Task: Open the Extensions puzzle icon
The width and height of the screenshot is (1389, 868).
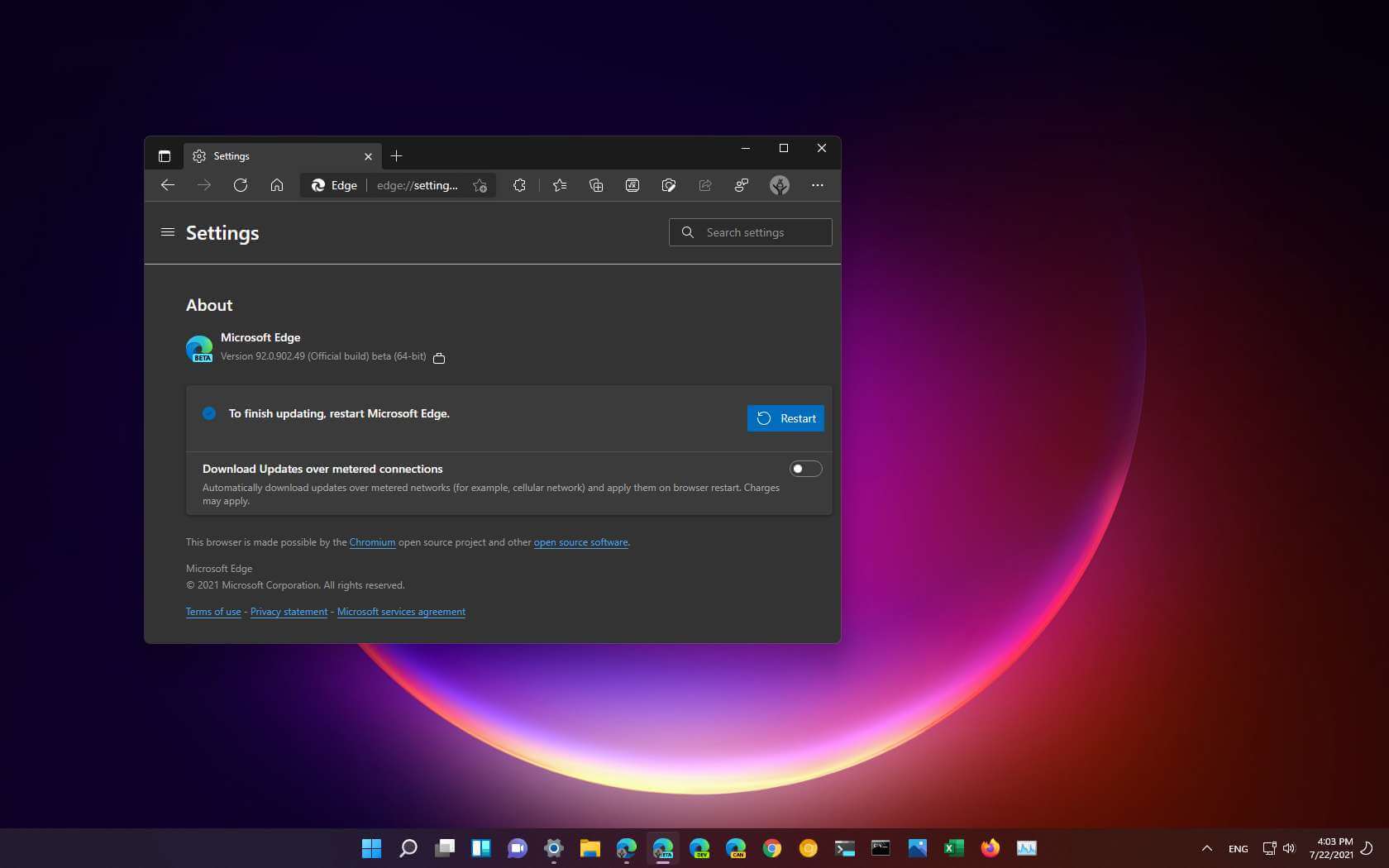Action: 519,185
